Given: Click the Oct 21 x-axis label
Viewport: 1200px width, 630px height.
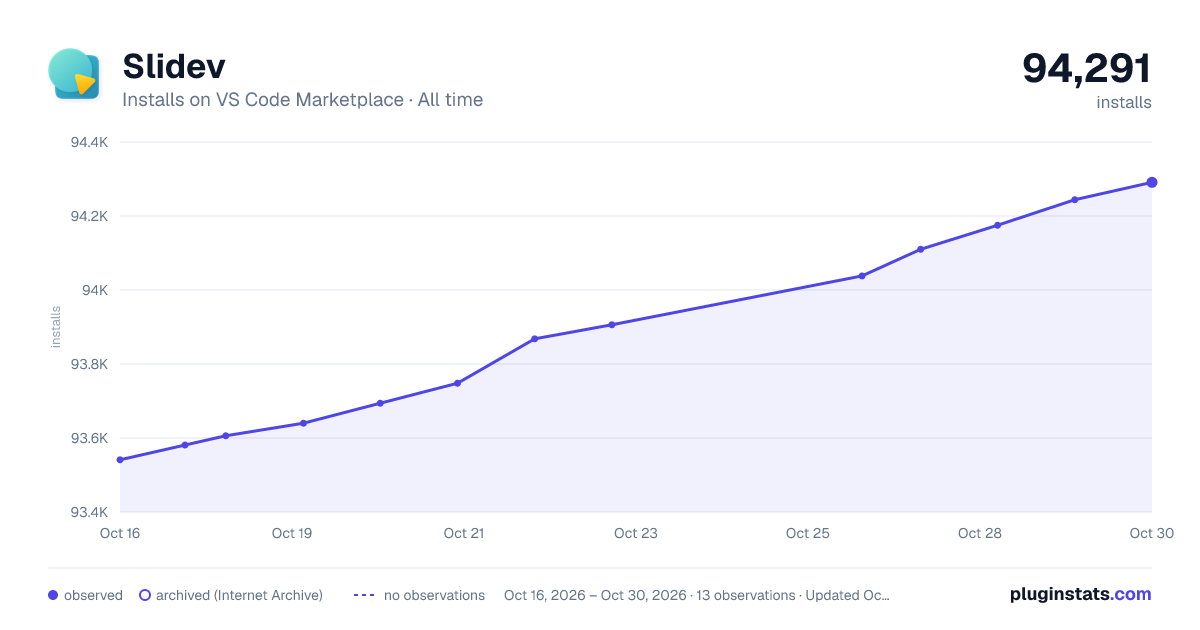Looking at the screenshot, I should [x=464, y=533].
